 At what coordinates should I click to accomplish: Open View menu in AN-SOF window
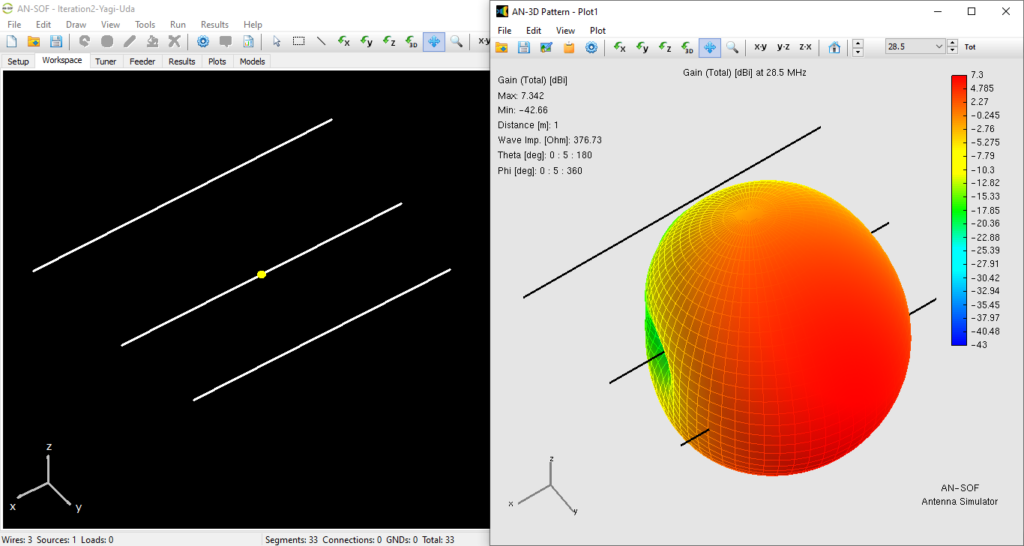(x=110, y=25)
